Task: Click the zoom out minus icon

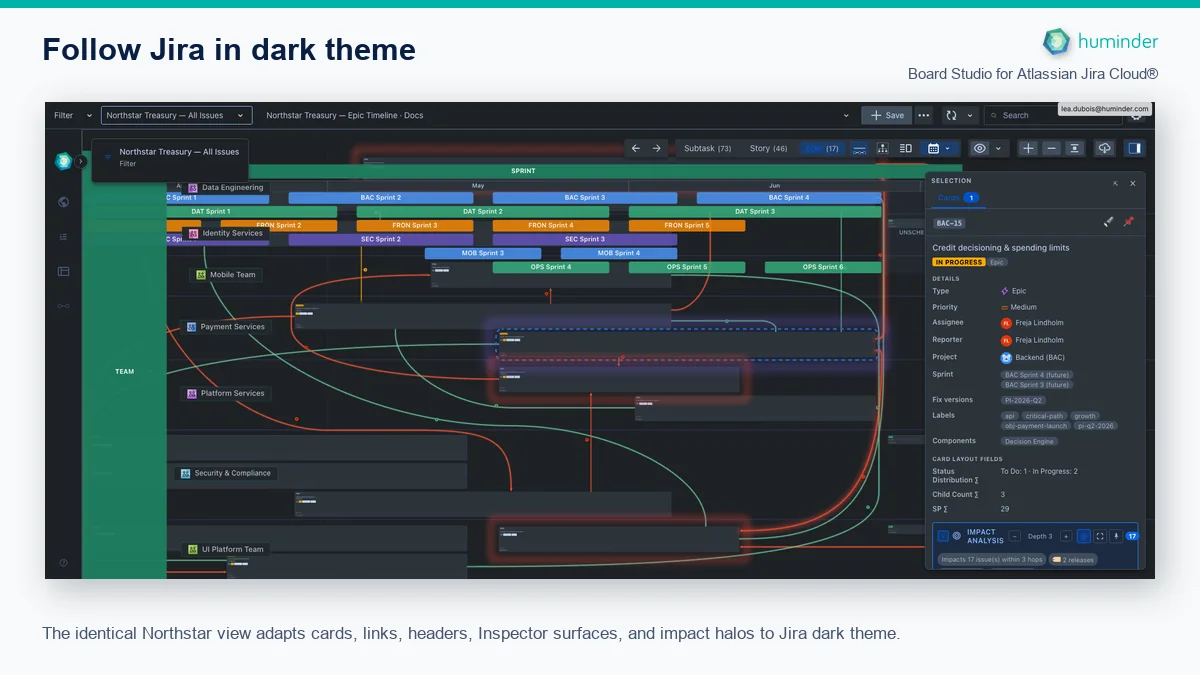Action: coord(1051,148)
